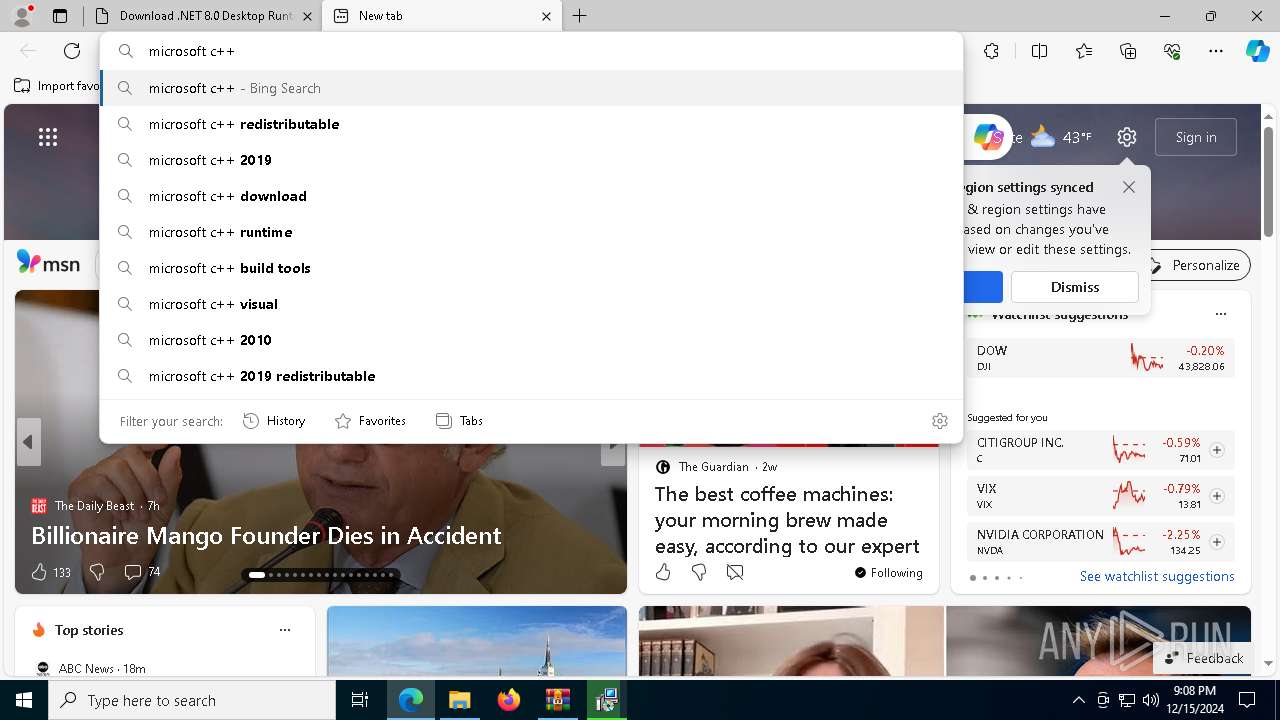Dislike the coffee machines article

tap(699, 572)
